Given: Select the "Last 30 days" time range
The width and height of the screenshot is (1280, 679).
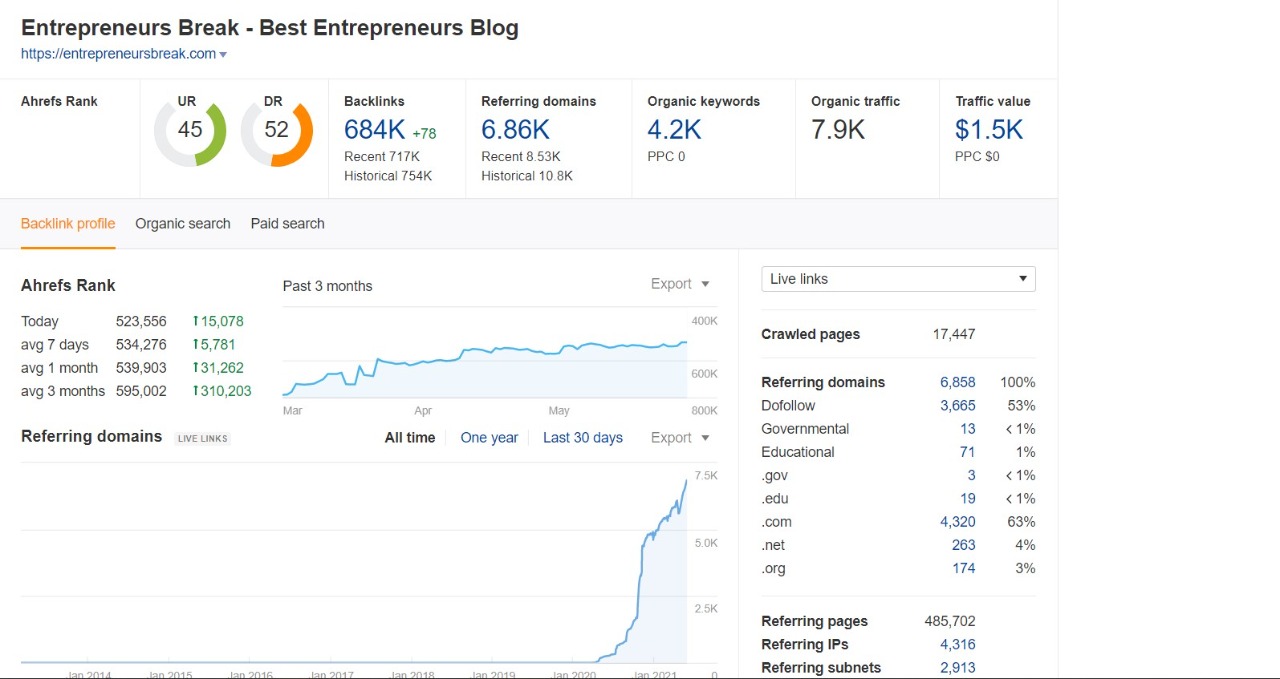Looking at the screenshot, I should coord(583,437).
